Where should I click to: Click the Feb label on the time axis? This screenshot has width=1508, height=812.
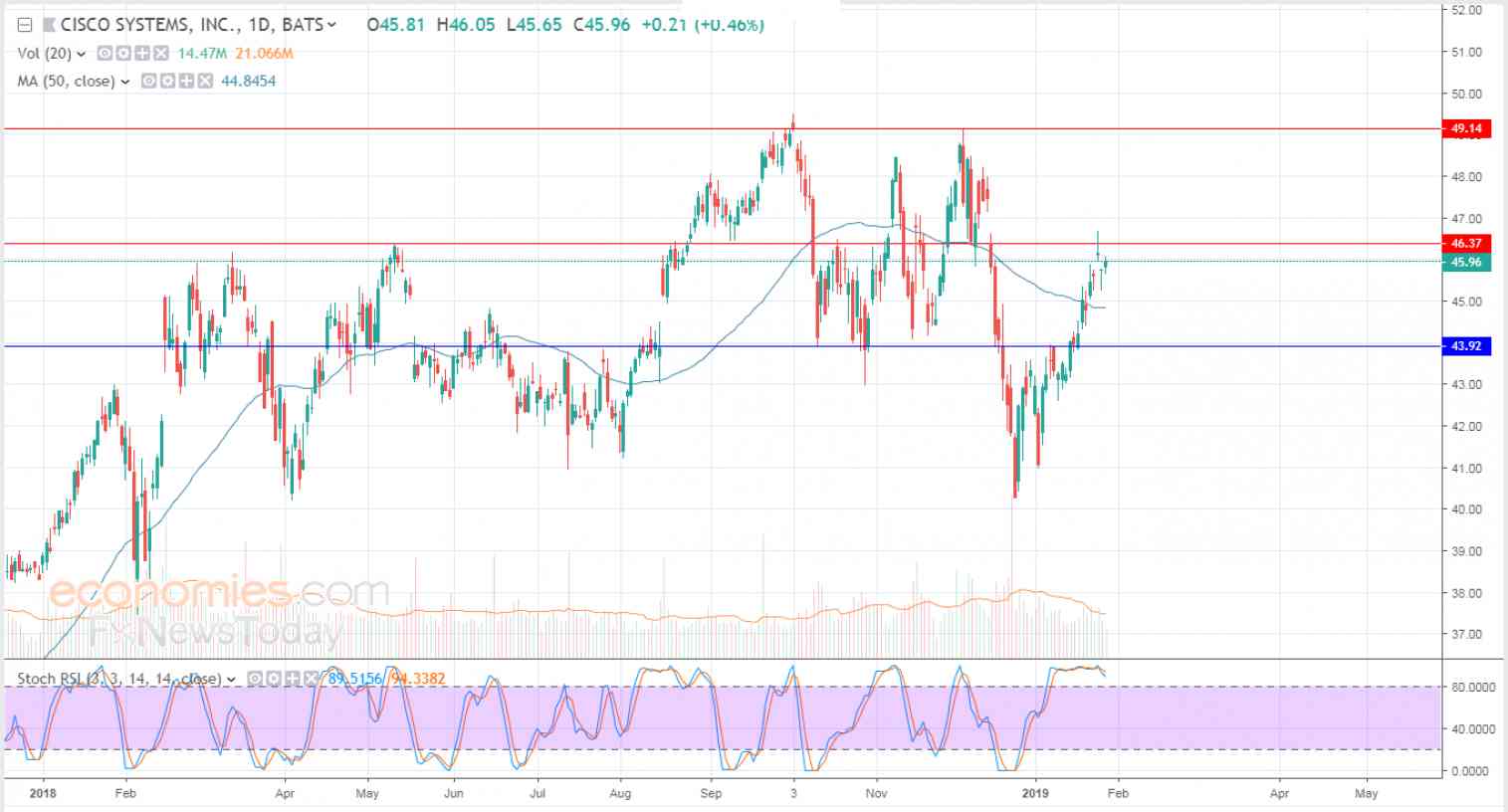click(x=125, y=794)
